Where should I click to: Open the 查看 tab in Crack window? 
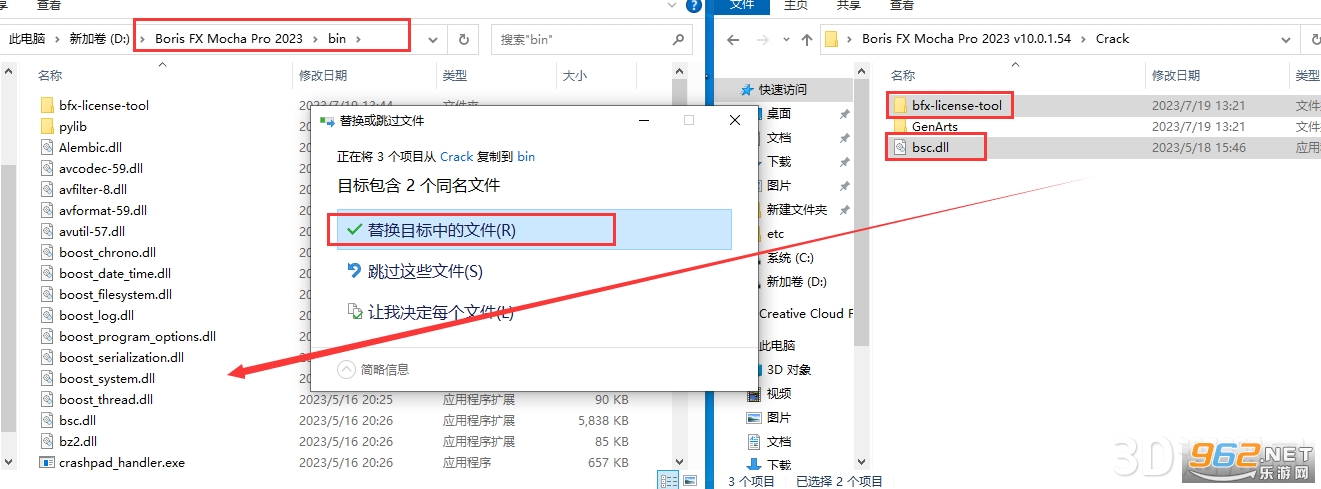[x=901, y=5]
